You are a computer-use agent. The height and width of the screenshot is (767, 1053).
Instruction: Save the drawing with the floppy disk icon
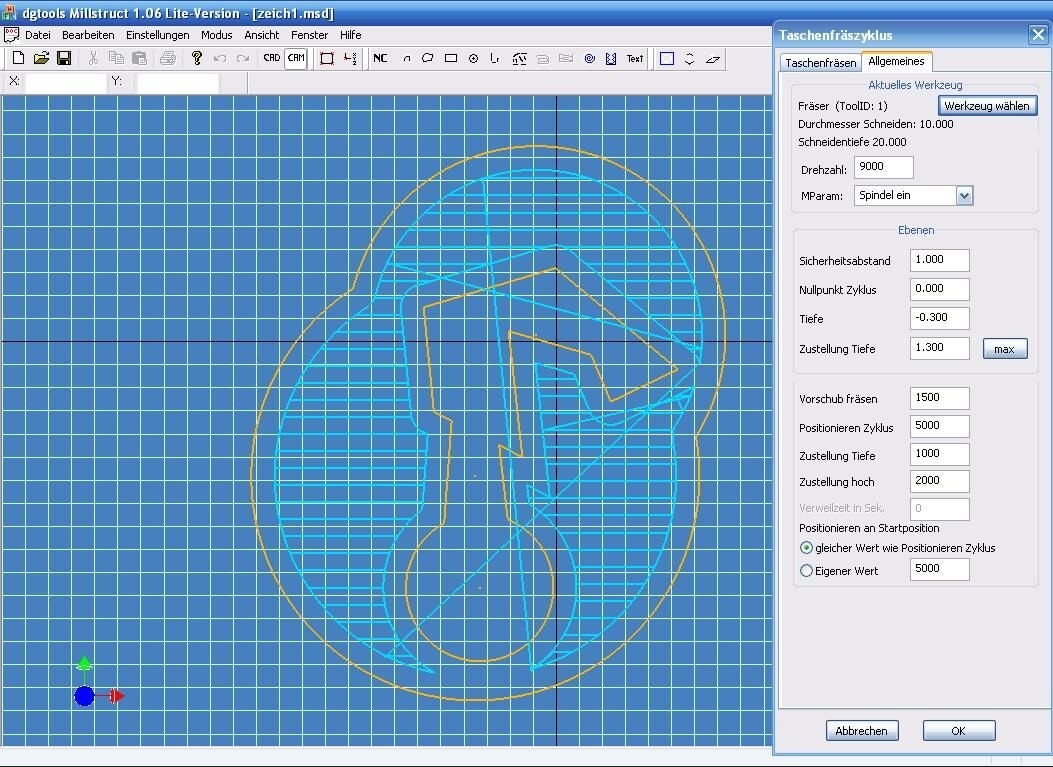point(64,59)
